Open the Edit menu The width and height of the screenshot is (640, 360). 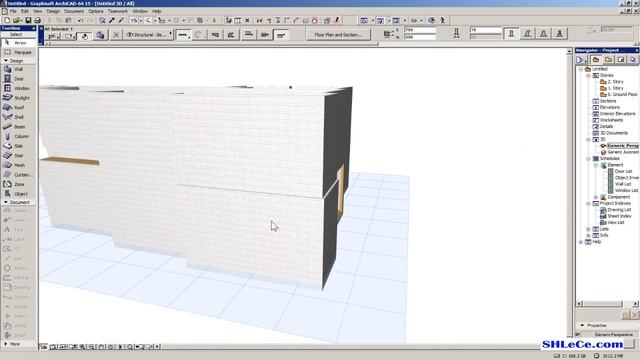click(25, 11)
